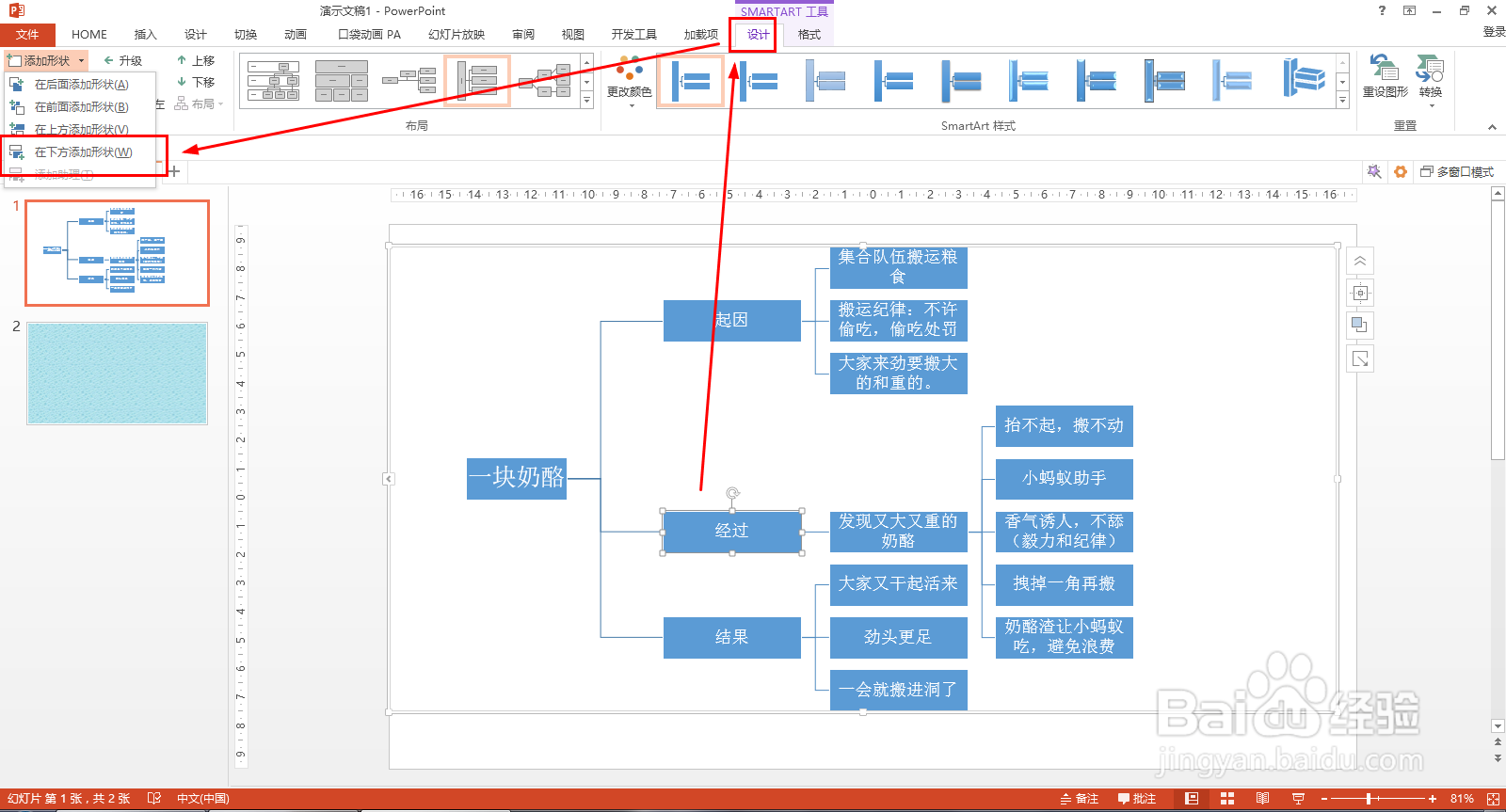Choose 在前面添加形状(B) from the dropdown
This screenshot has width=1506, height=812.
80,107
